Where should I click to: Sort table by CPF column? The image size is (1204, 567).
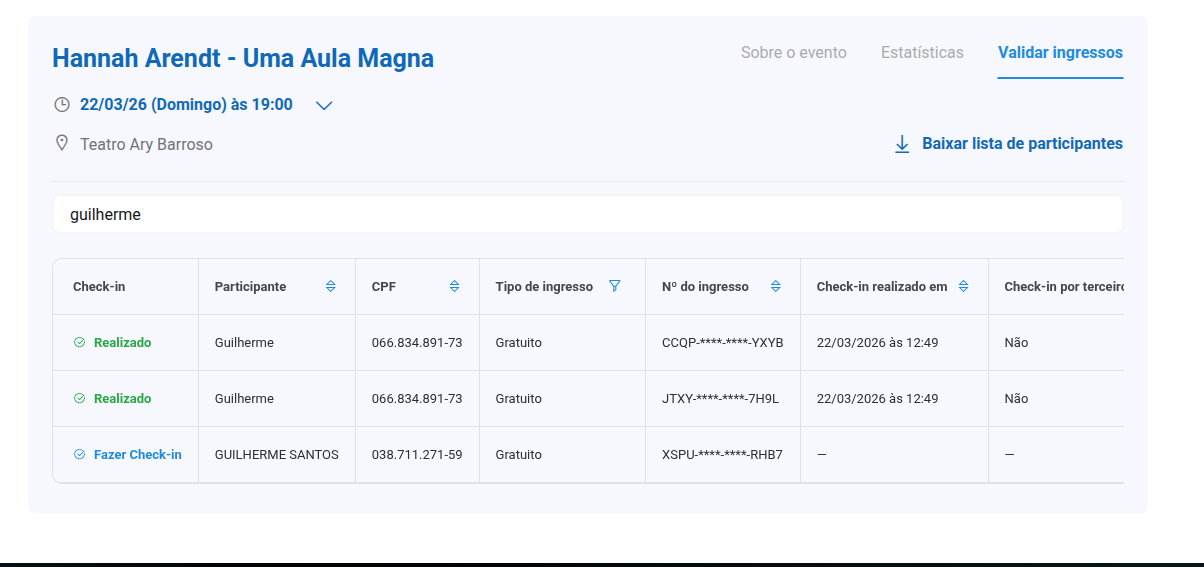455,287
